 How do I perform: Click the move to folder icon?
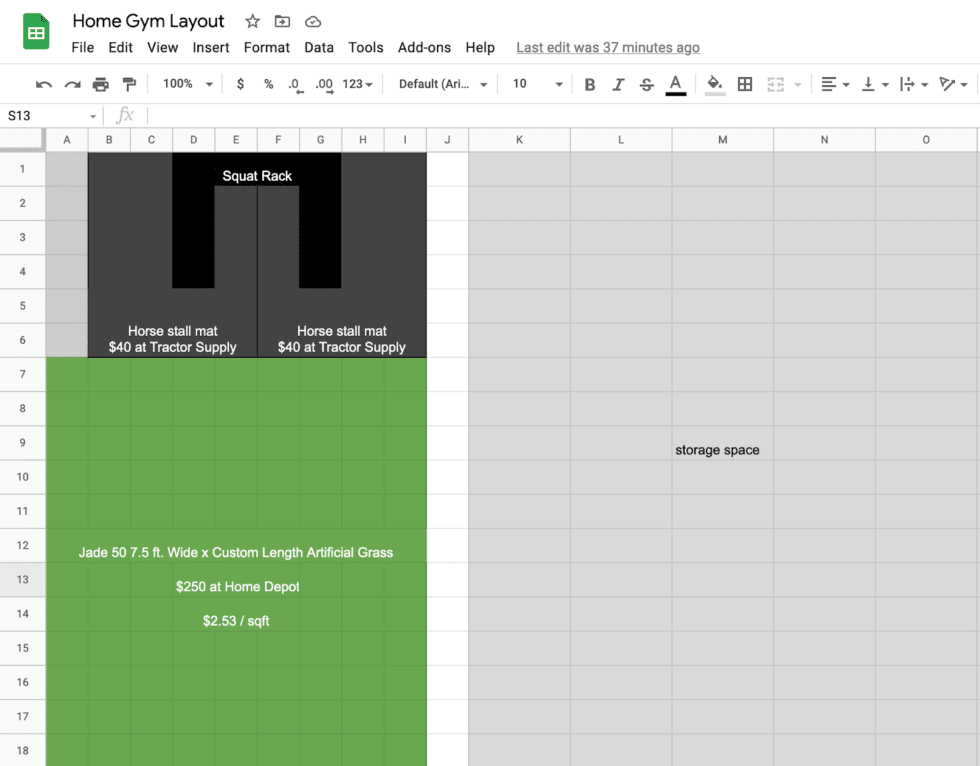click(283, 21)
